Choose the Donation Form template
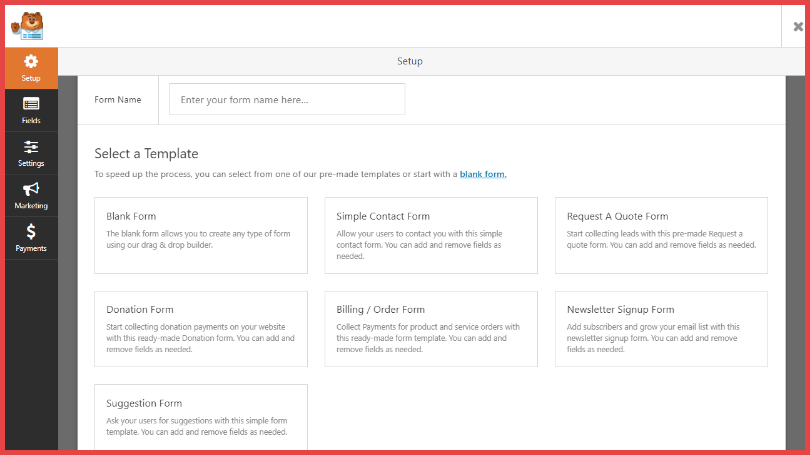810x455 pixels. (201, 329)
